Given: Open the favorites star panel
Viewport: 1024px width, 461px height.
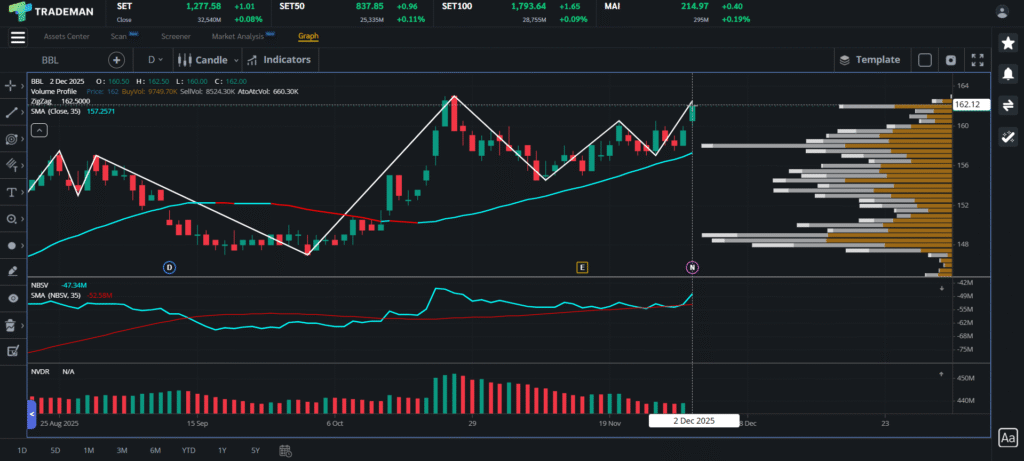Looking at the screenshot, I should click(1007, 44).
